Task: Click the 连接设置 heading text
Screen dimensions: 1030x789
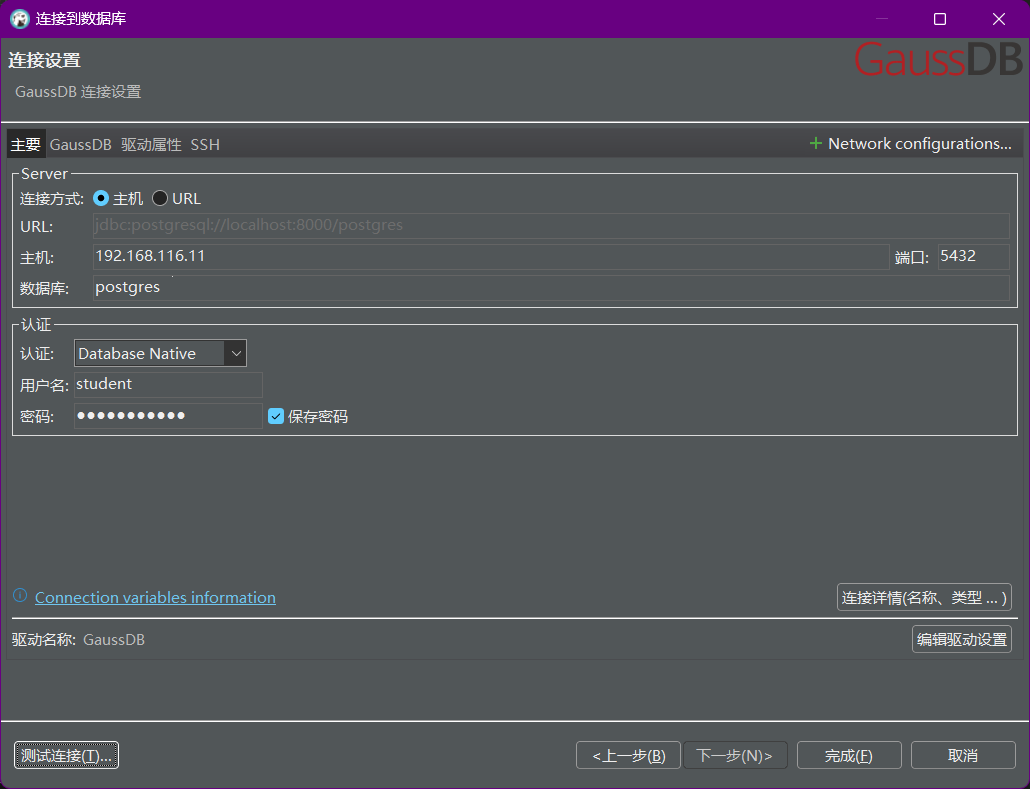Action: click(x=44, y=60)
